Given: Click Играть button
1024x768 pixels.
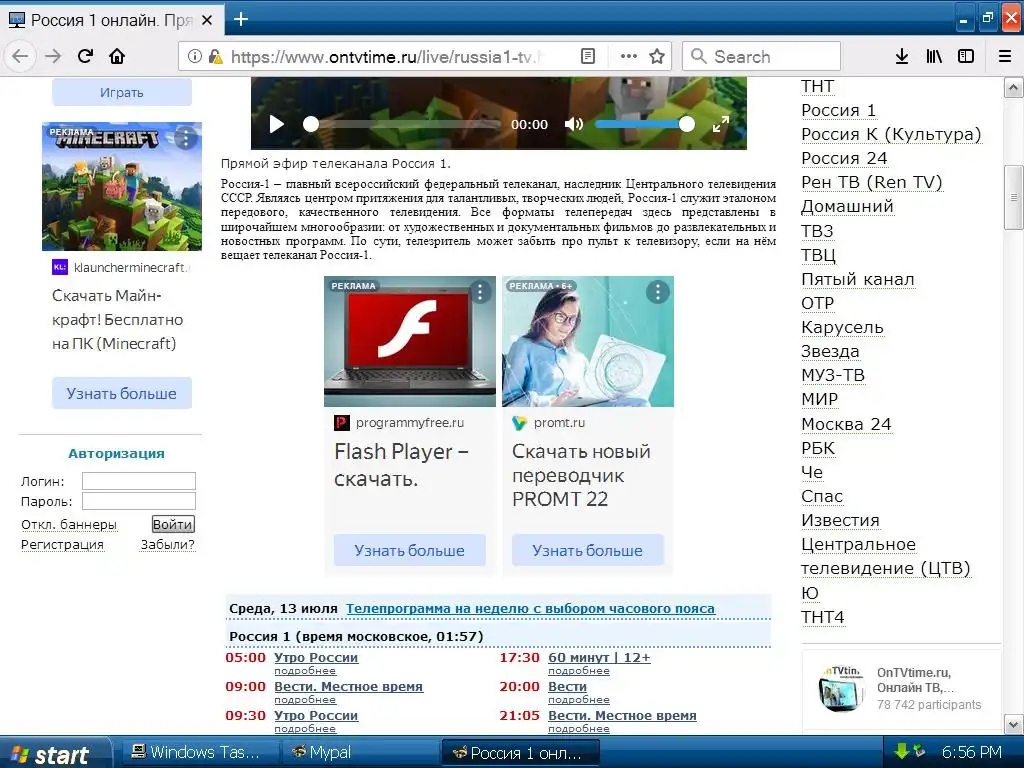Looking at the screenshot, I should [121, 92].
